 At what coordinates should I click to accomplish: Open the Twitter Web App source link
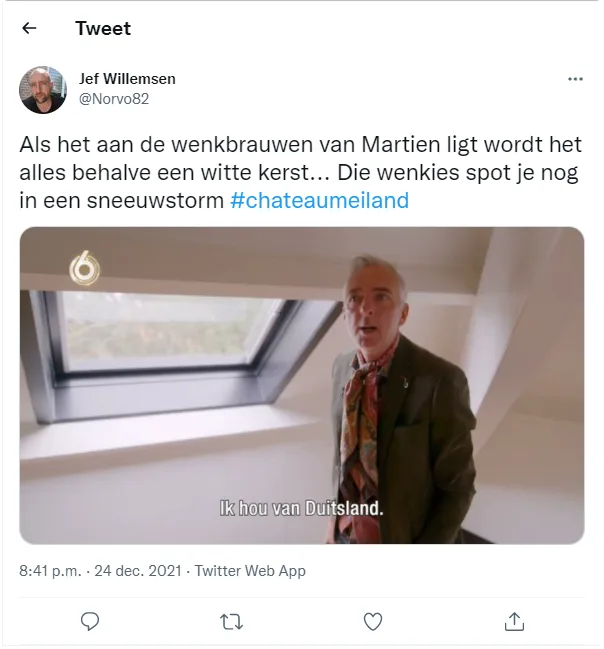click(x=250, y=571)
